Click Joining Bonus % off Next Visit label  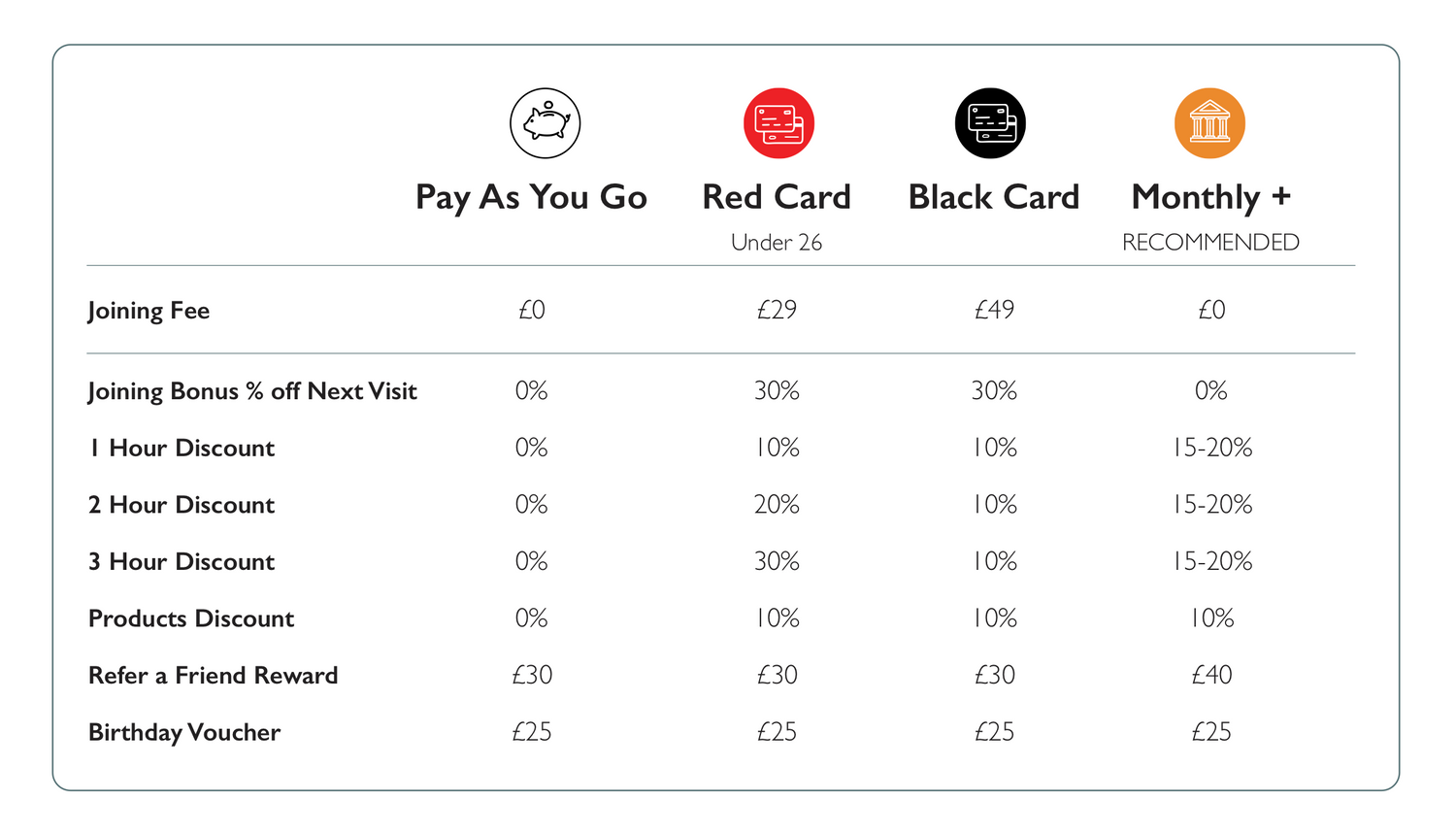pyautogui.click(x=252, y=391)
